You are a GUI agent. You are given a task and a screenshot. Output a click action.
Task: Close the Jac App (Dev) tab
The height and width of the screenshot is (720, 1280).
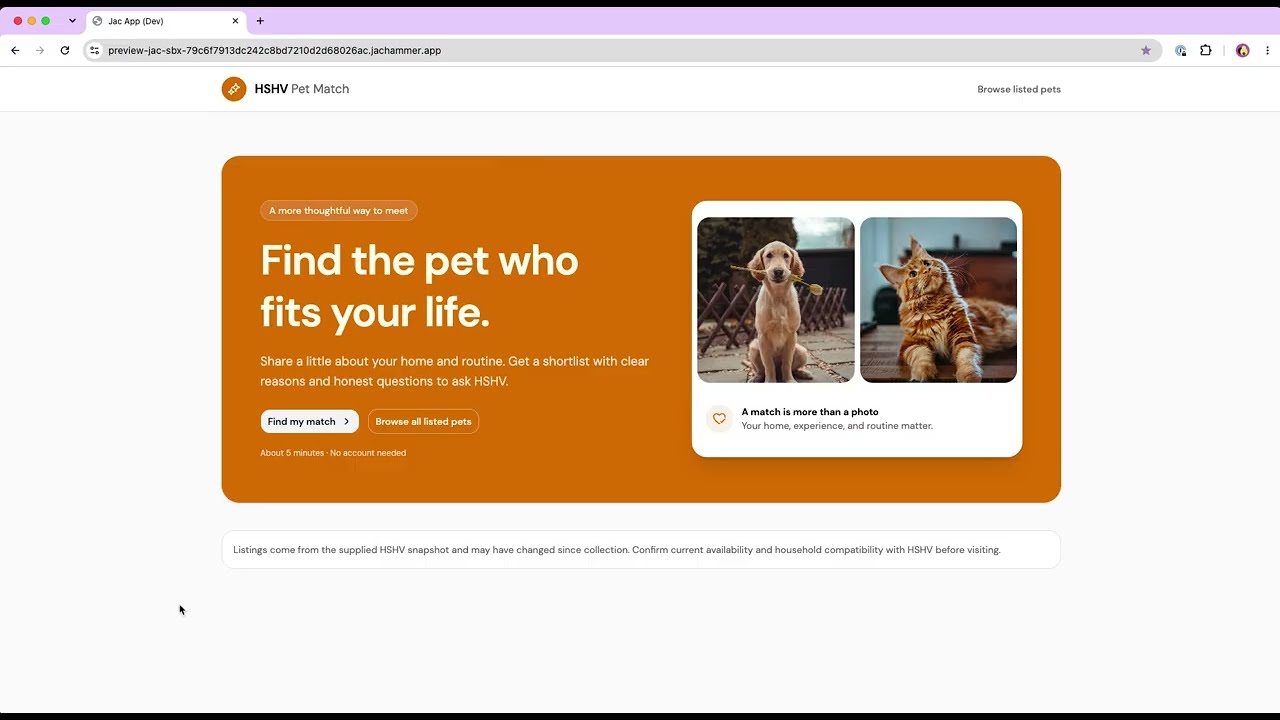pyautogui.click(x=236, y=21)
